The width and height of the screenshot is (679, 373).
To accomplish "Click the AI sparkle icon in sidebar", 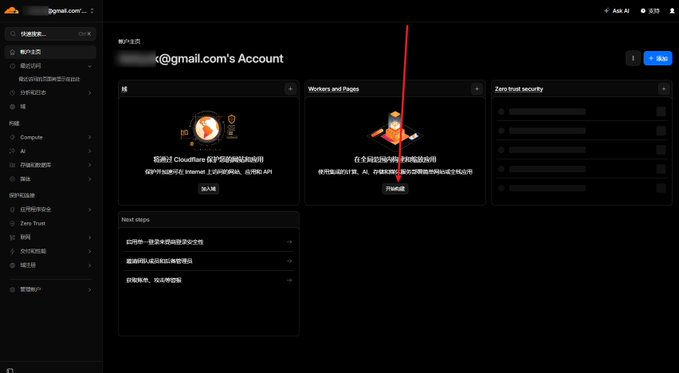I will pos(12,151).
